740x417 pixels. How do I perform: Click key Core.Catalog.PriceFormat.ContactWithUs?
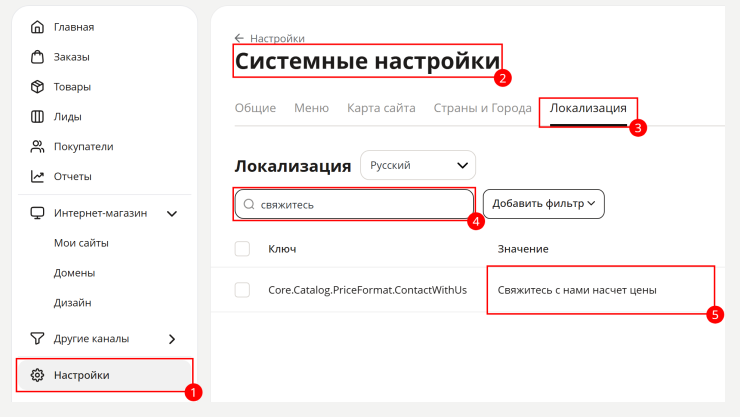point(368,290)
